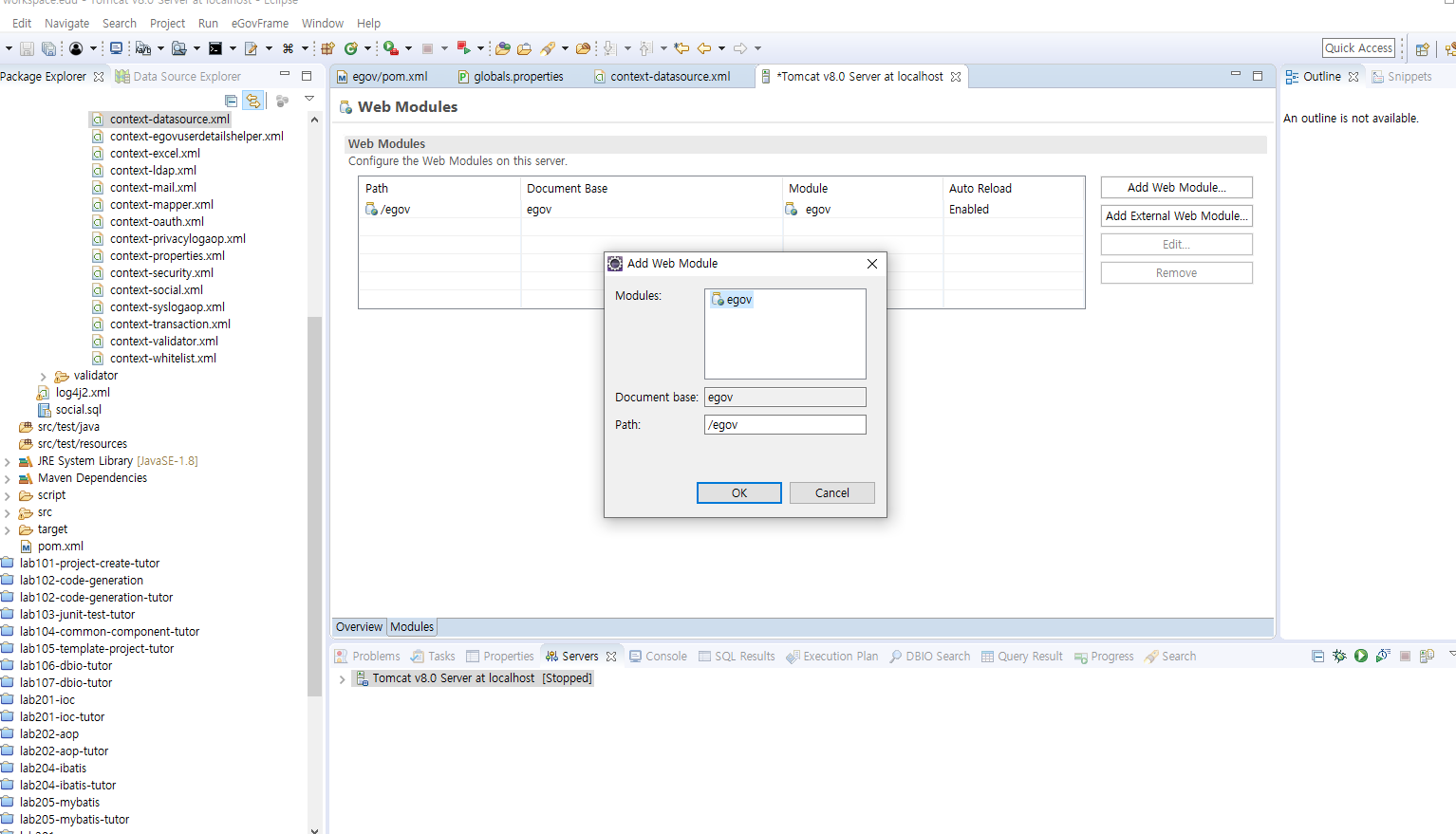Click Add External Web Module... button
1456x834 pixels.
(1177, 216)
